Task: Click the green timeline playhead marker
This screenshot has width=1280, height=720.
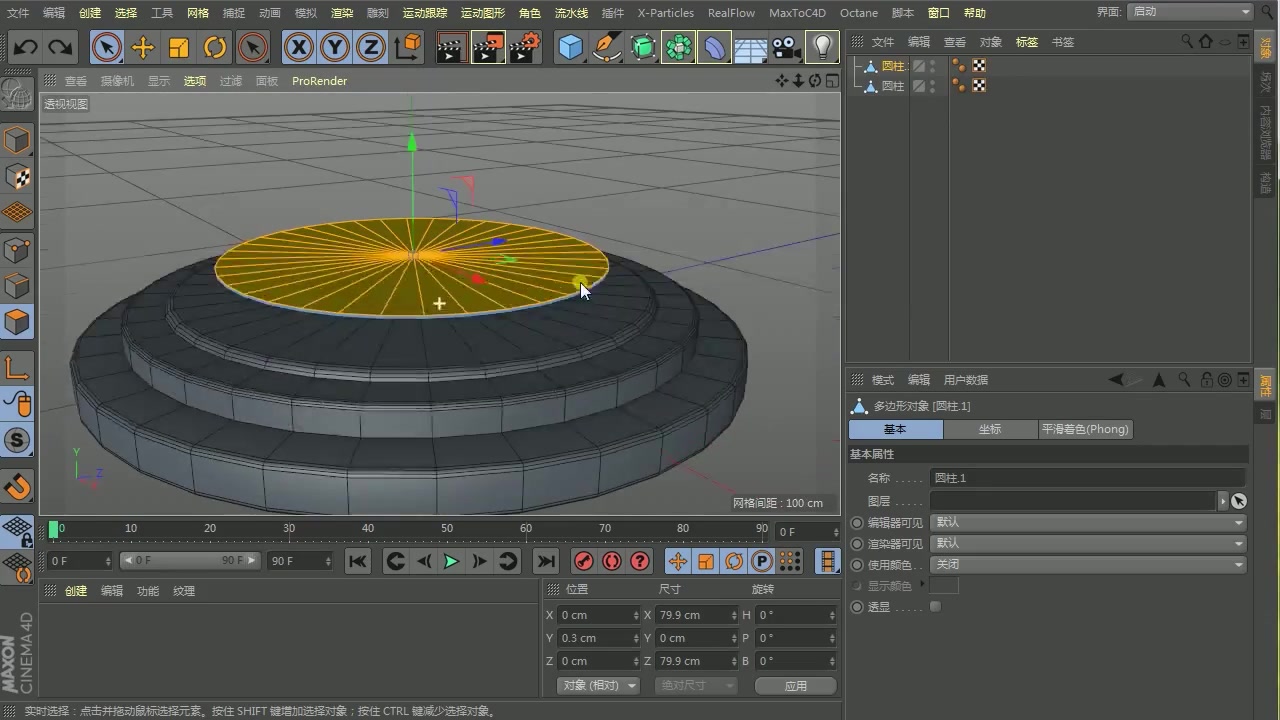Action: [x=55, y=528]
